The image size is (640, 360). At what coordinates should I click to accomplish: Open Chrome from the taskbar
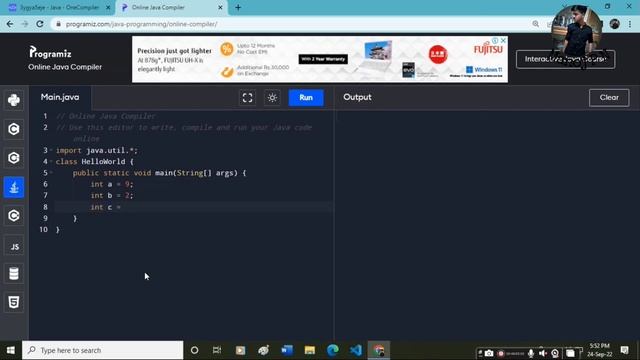[379, 350]
